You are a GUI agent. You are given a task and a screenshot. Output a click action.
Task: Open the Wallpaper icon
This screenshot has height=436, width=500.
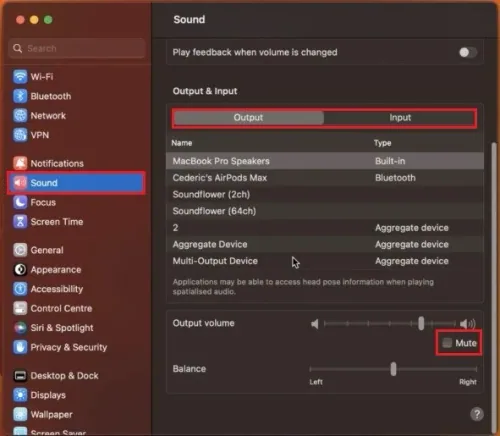(20, 414)
